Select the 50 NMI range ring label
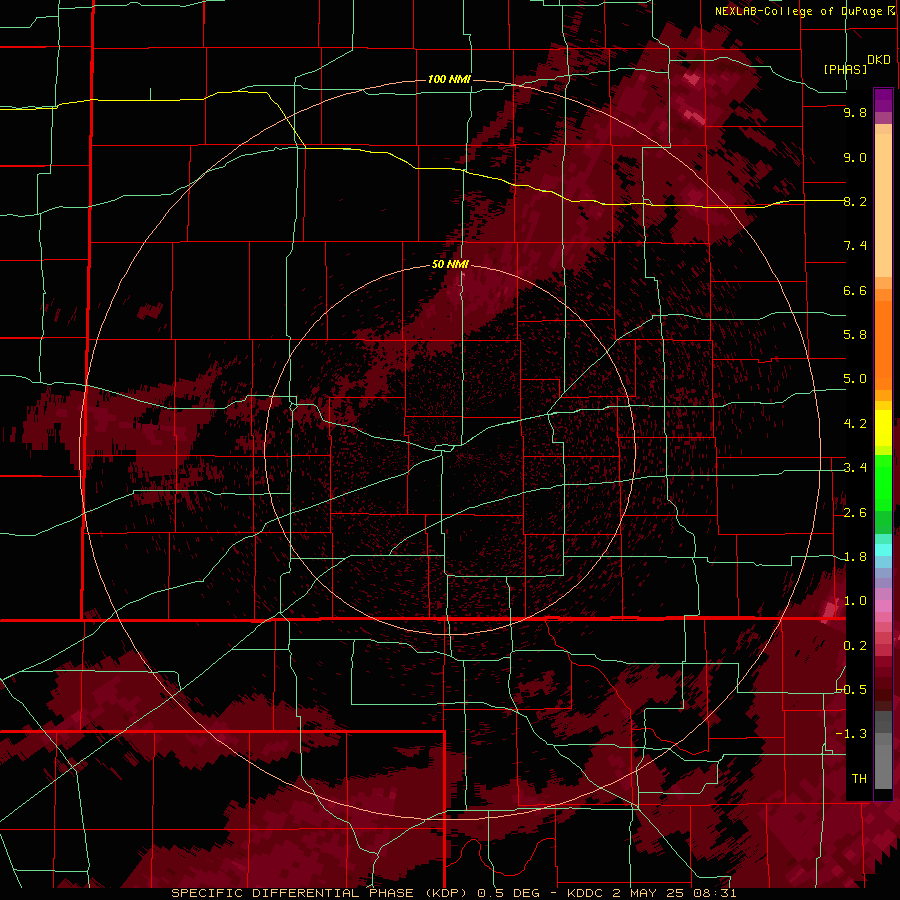This screenshot has width=900, height=900. [x=450, y=265]
